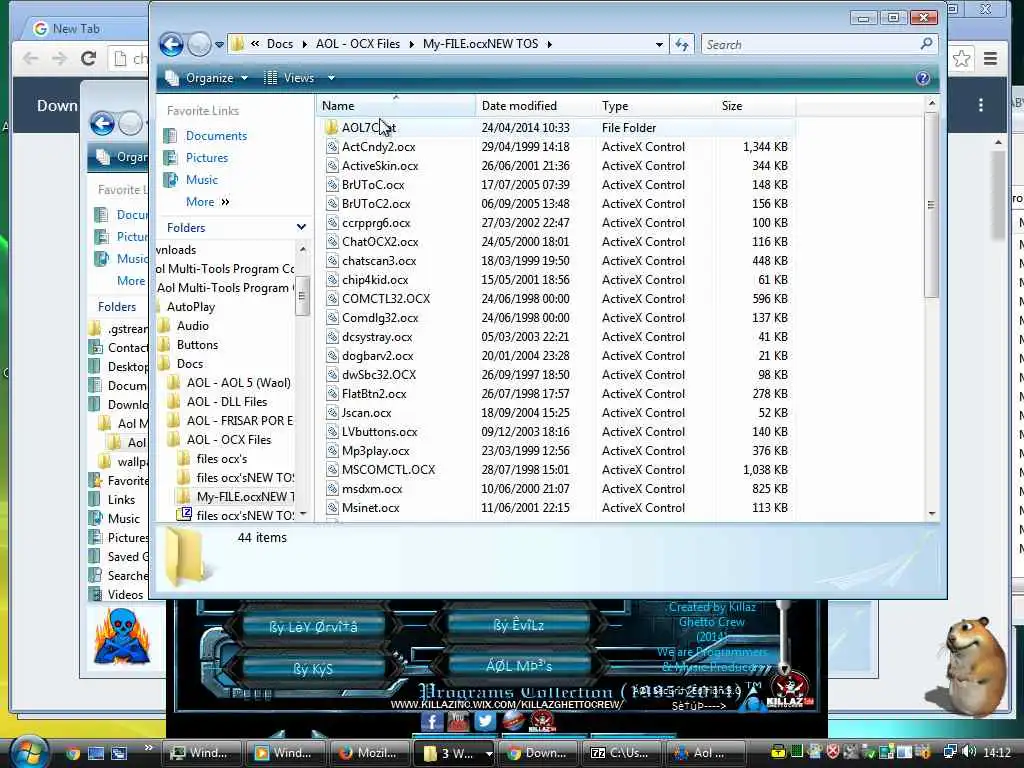Image resolution: width=1024 pixels, height=768 pixels.
Task: Open the Chrome menu hamburger icon
Action: [x=990, y=59]
